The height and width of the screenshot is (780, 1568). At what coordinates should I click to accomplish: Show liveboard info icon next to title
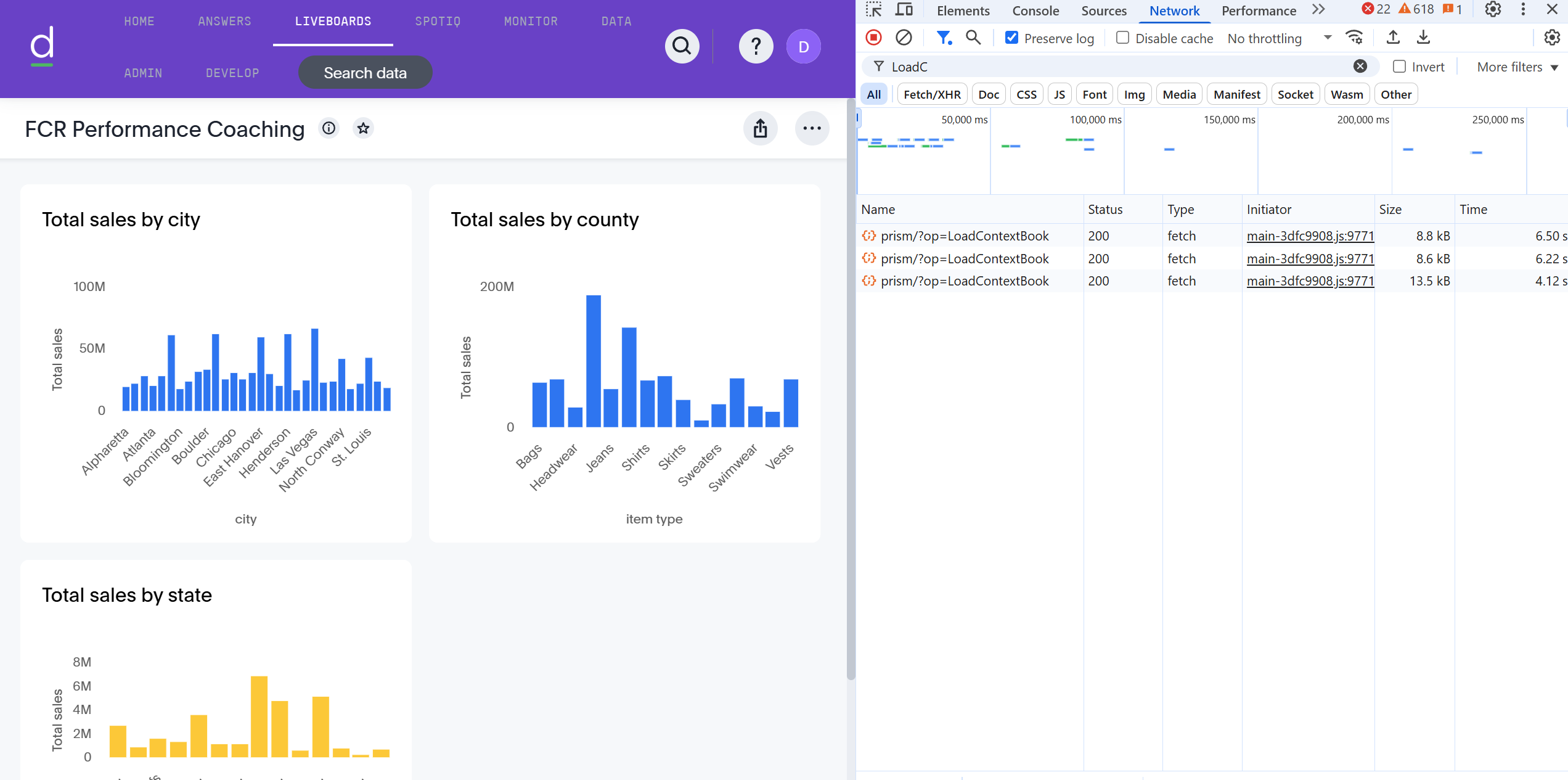coord(329,128)
